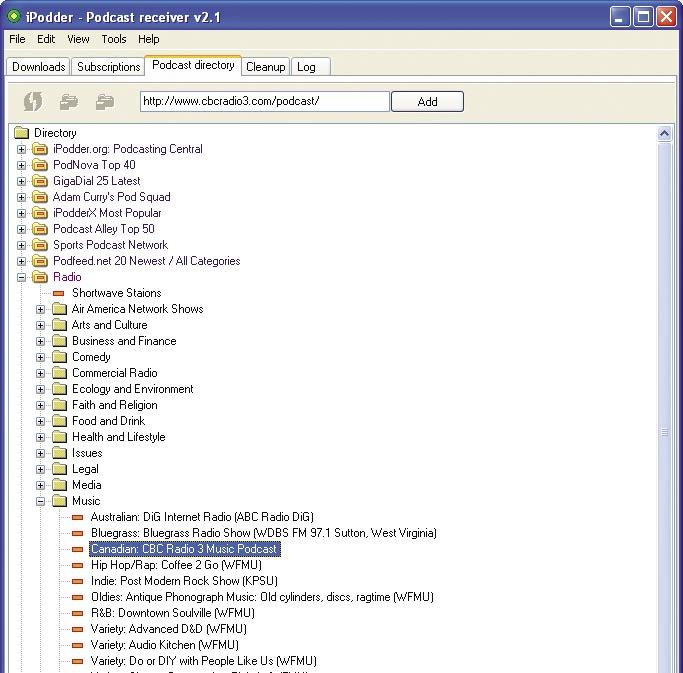Image resolution: width=683 pixels, height=673 pixels.
Task: Expand iPodderX Most Popular node
Action: tap(21, 213)
